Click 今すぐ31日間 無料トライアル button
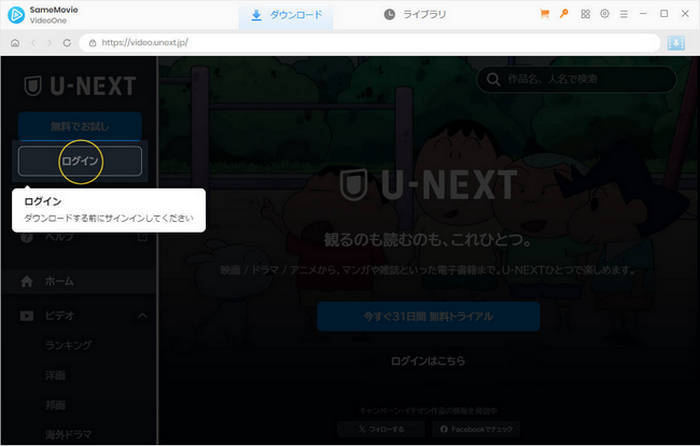This screenshot has width=700, height=446. click(428, 316)
